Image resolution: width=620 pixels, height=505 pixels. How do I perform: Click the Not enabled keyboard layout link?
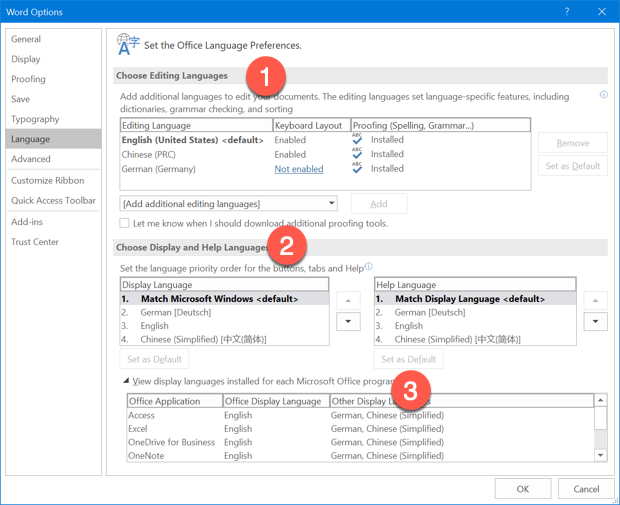(299, 169)
